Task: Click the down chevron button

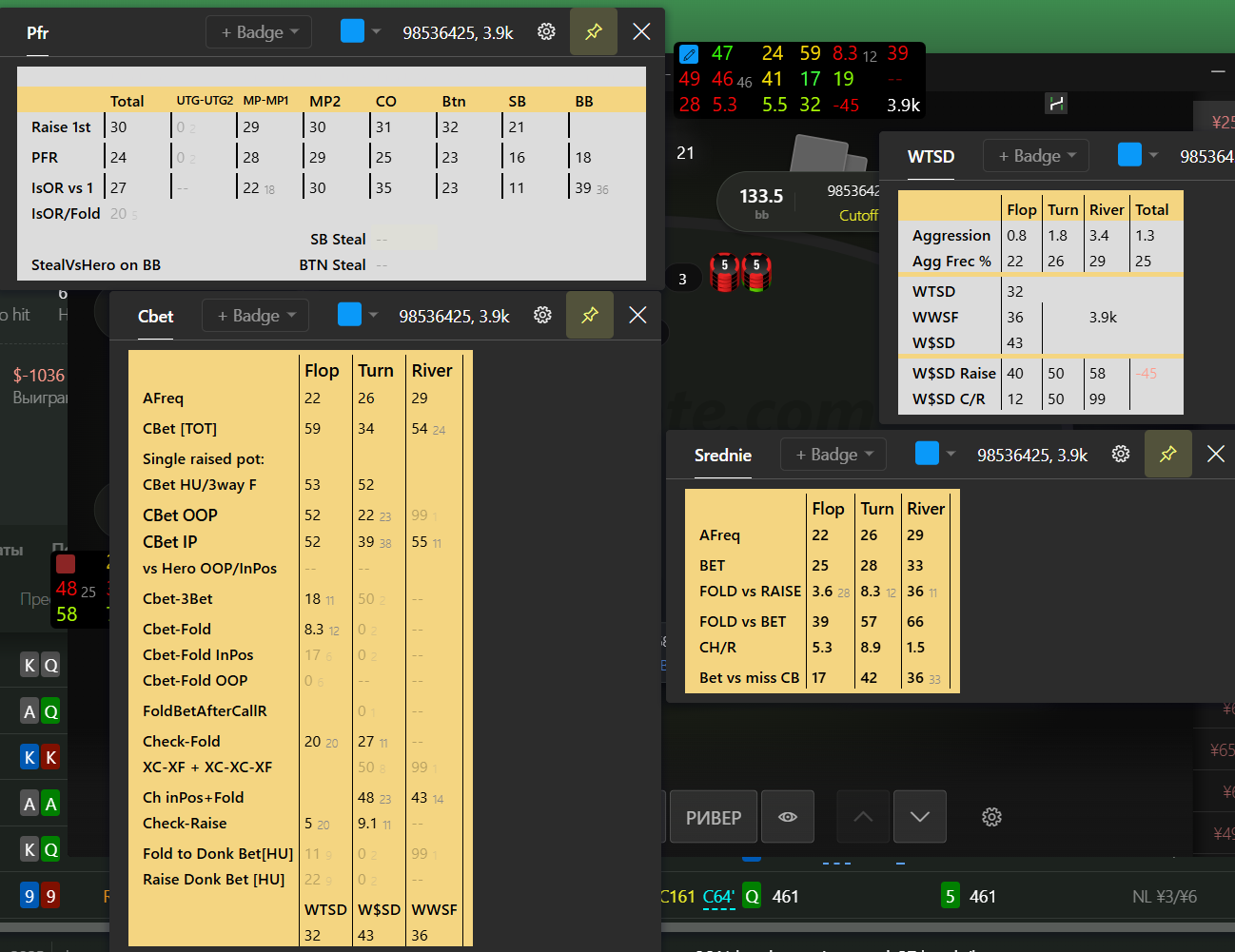Action: (x=920, y=817)
